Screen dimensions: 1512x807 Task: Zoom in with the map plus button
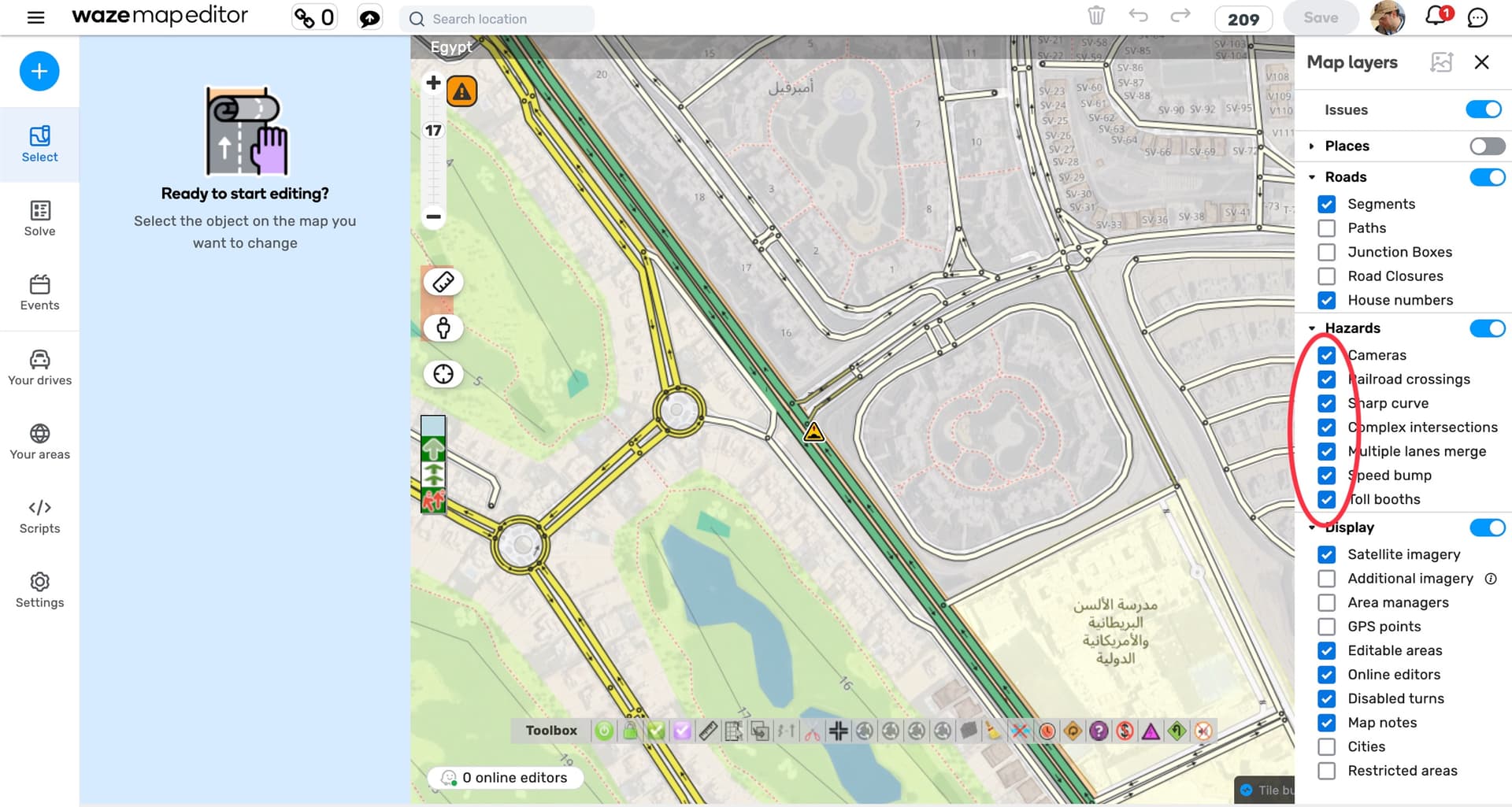[x=433, y=83]
